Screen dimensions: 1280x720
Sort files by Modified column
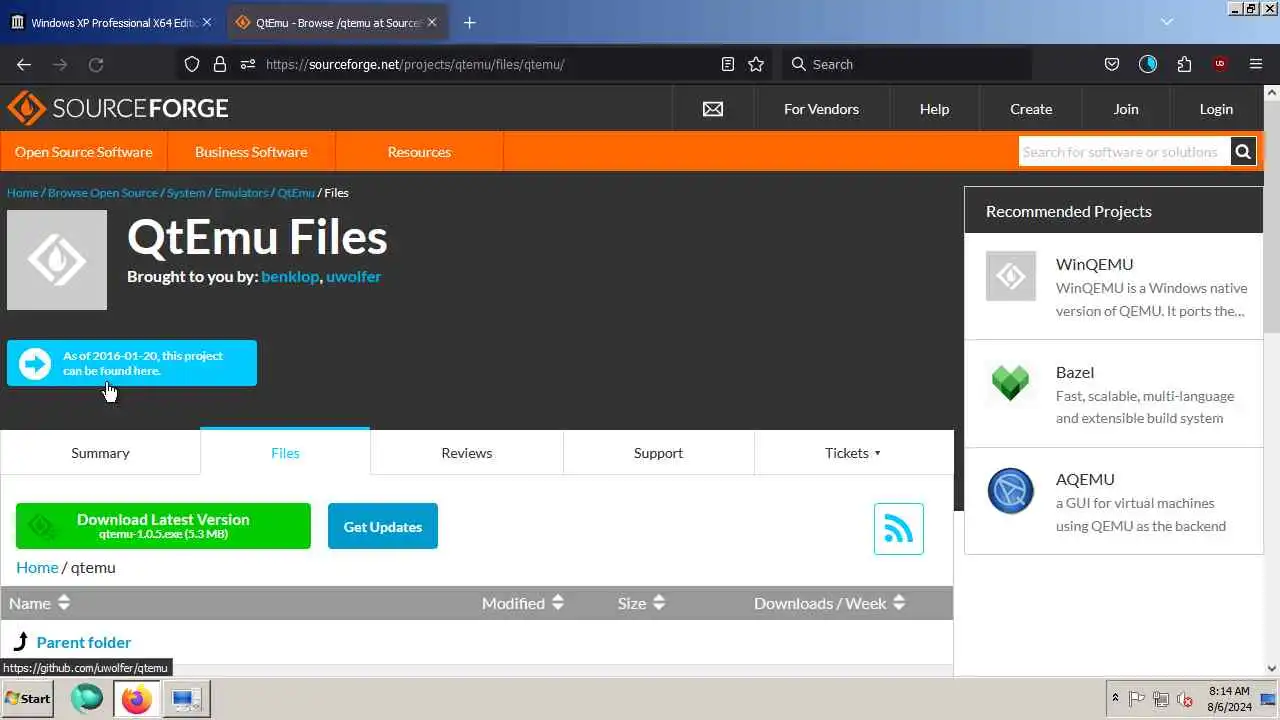(523, 603)
